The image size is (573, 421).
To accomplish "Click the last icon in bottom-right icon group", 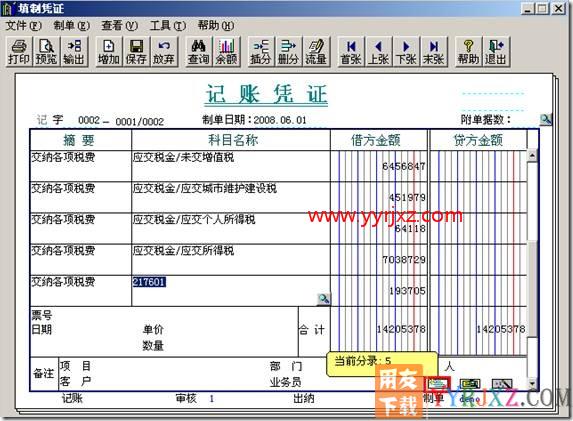I will [x=502, y=383].
